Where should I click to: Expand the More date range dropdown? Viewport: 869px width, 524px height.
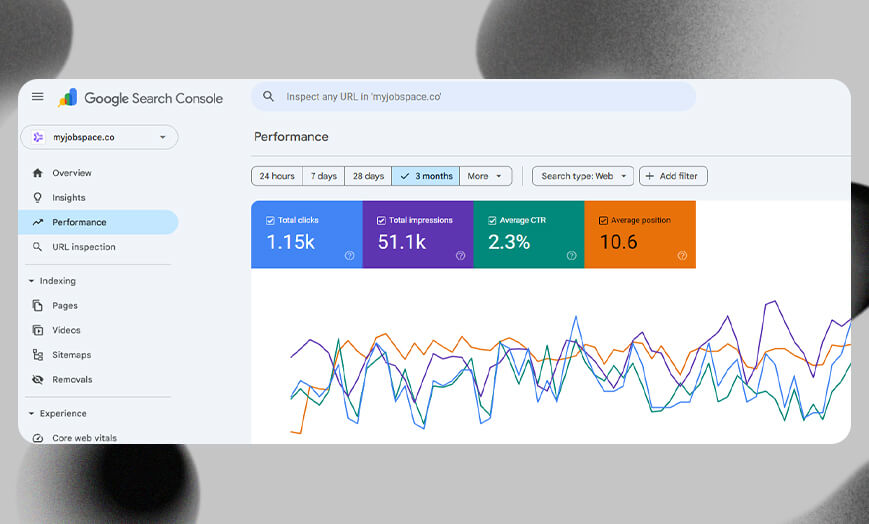(485, 176)
